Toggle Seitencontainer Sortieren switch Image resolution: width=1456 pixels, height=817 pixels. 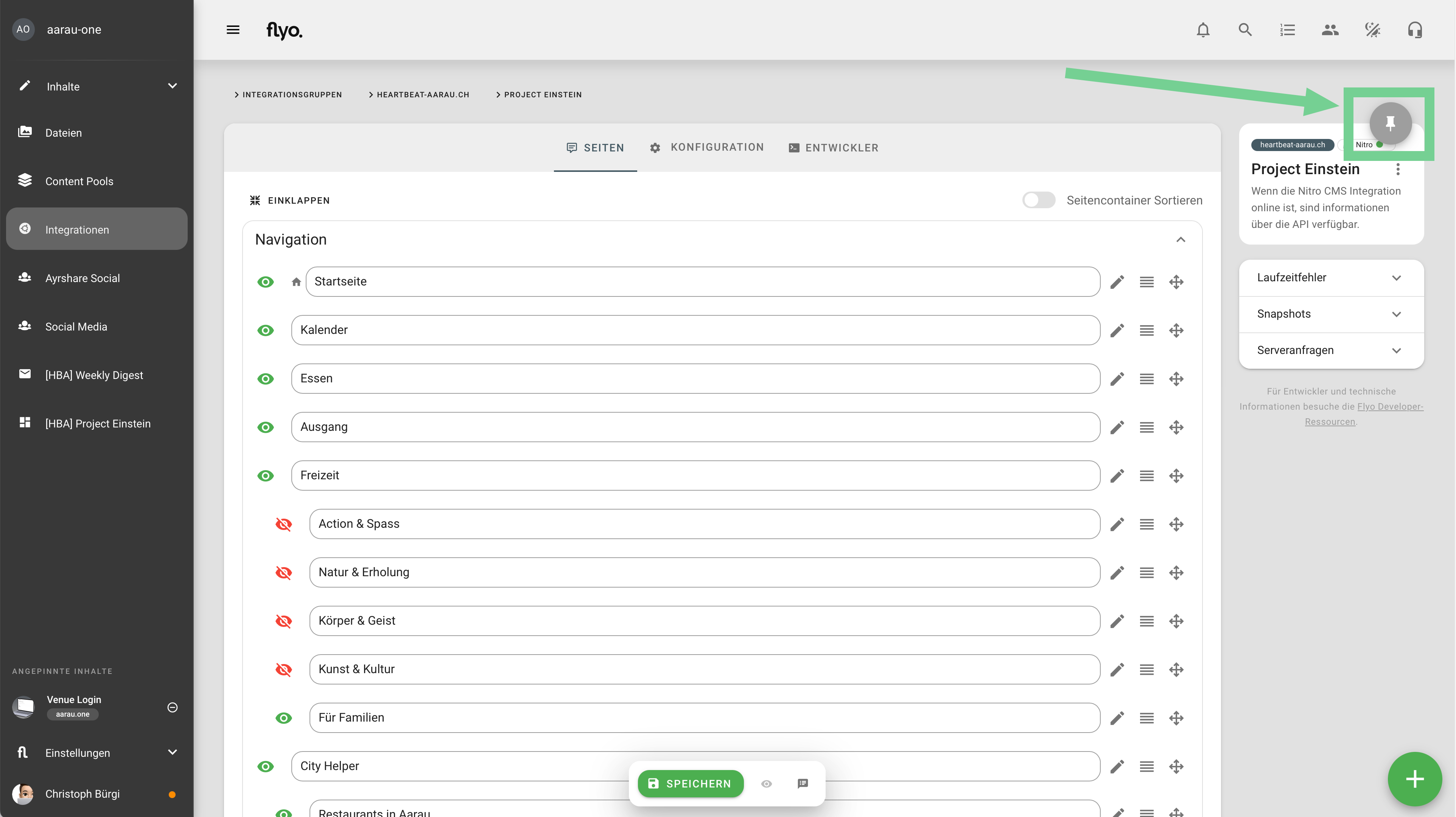click(x=1038, y=200)
